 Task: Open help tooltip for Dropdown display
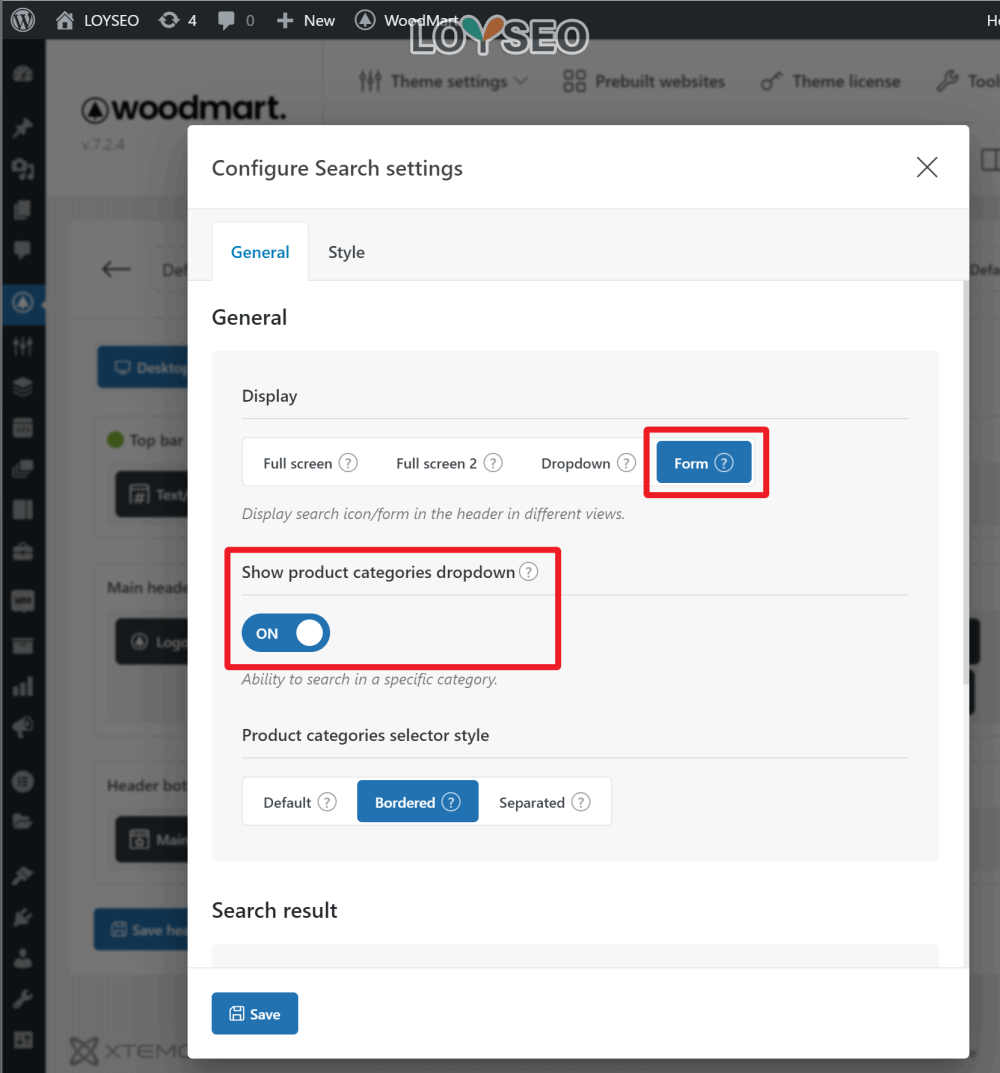pos(626,463)
